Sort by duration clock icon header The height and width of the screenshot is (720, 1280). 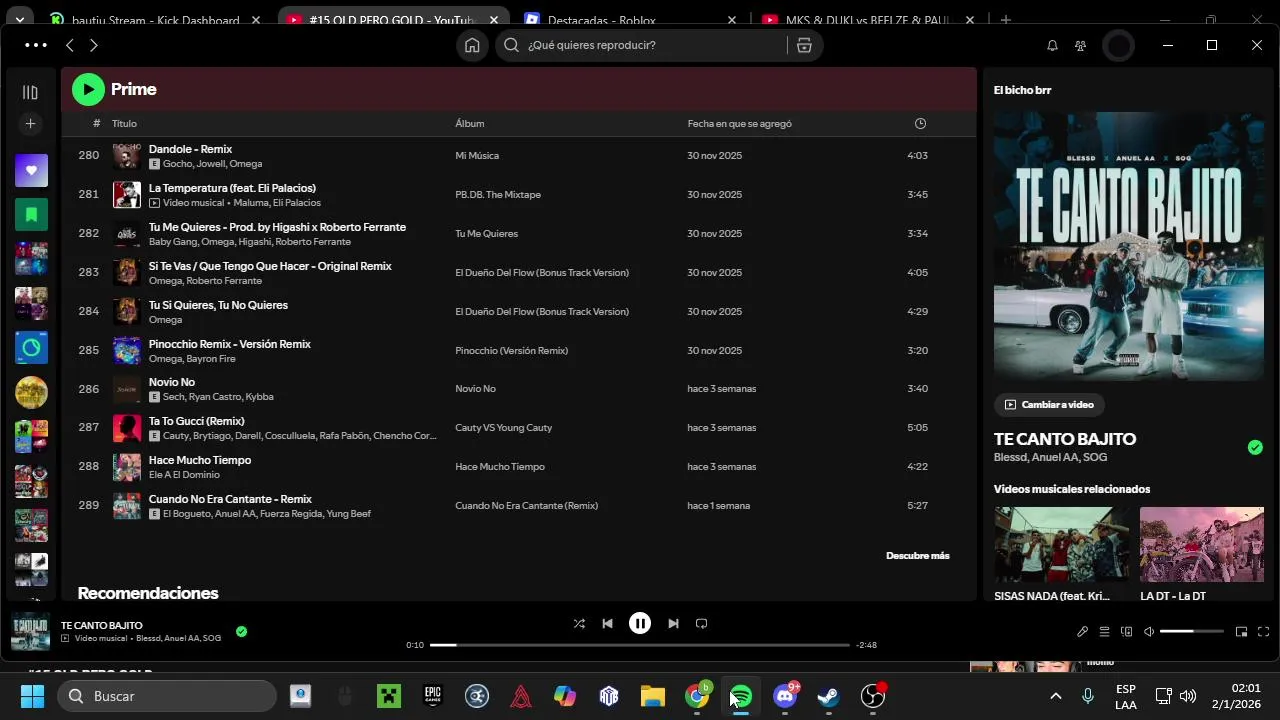pos(920,124)
